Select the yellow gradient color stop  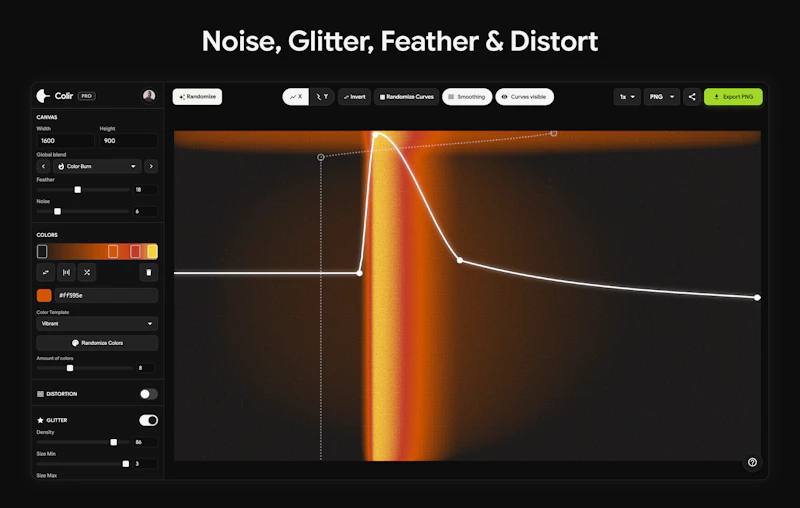coord(152,251)
